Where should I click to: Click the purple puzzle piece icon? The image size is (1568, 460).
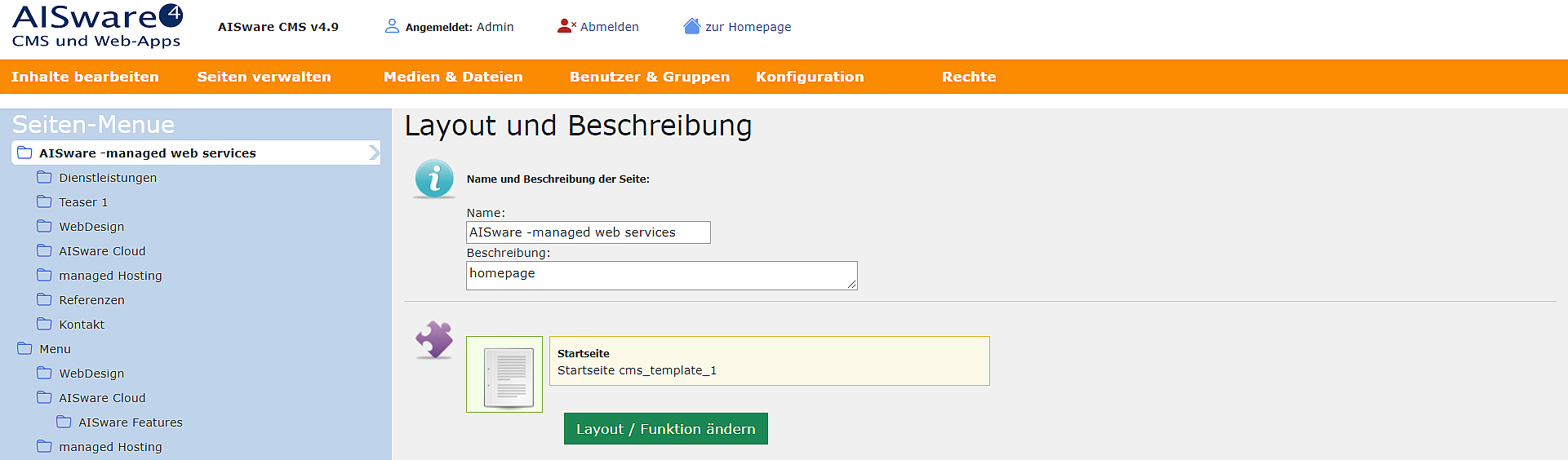[x=434, y=340]
